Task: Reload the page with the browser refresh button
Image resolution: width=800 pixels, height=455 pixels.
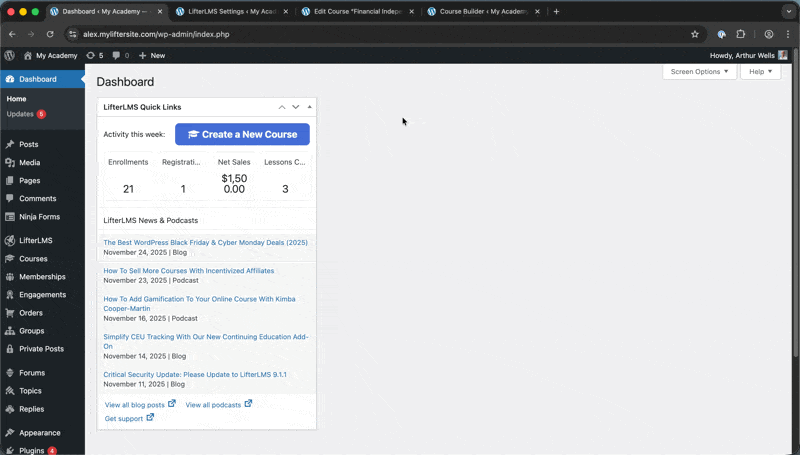Action: pos(50,34)
